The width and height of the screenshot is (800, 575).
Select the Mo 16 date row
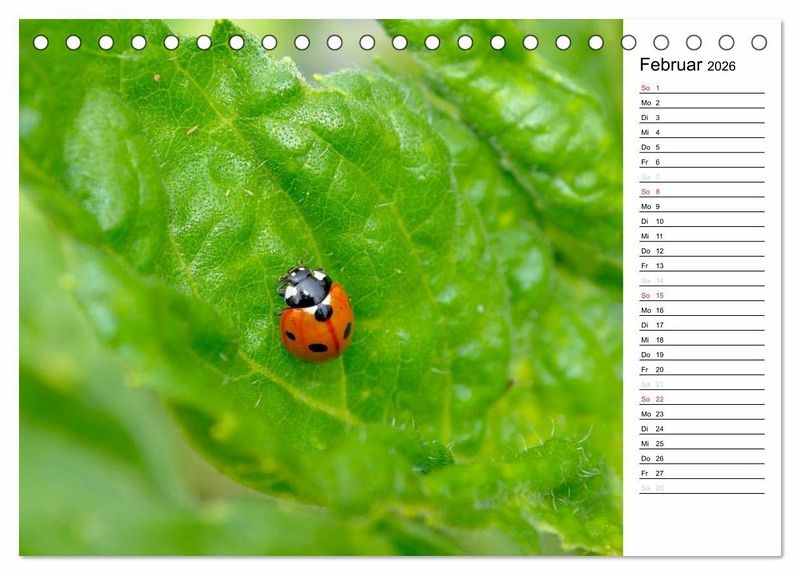[x=702, y=310]
